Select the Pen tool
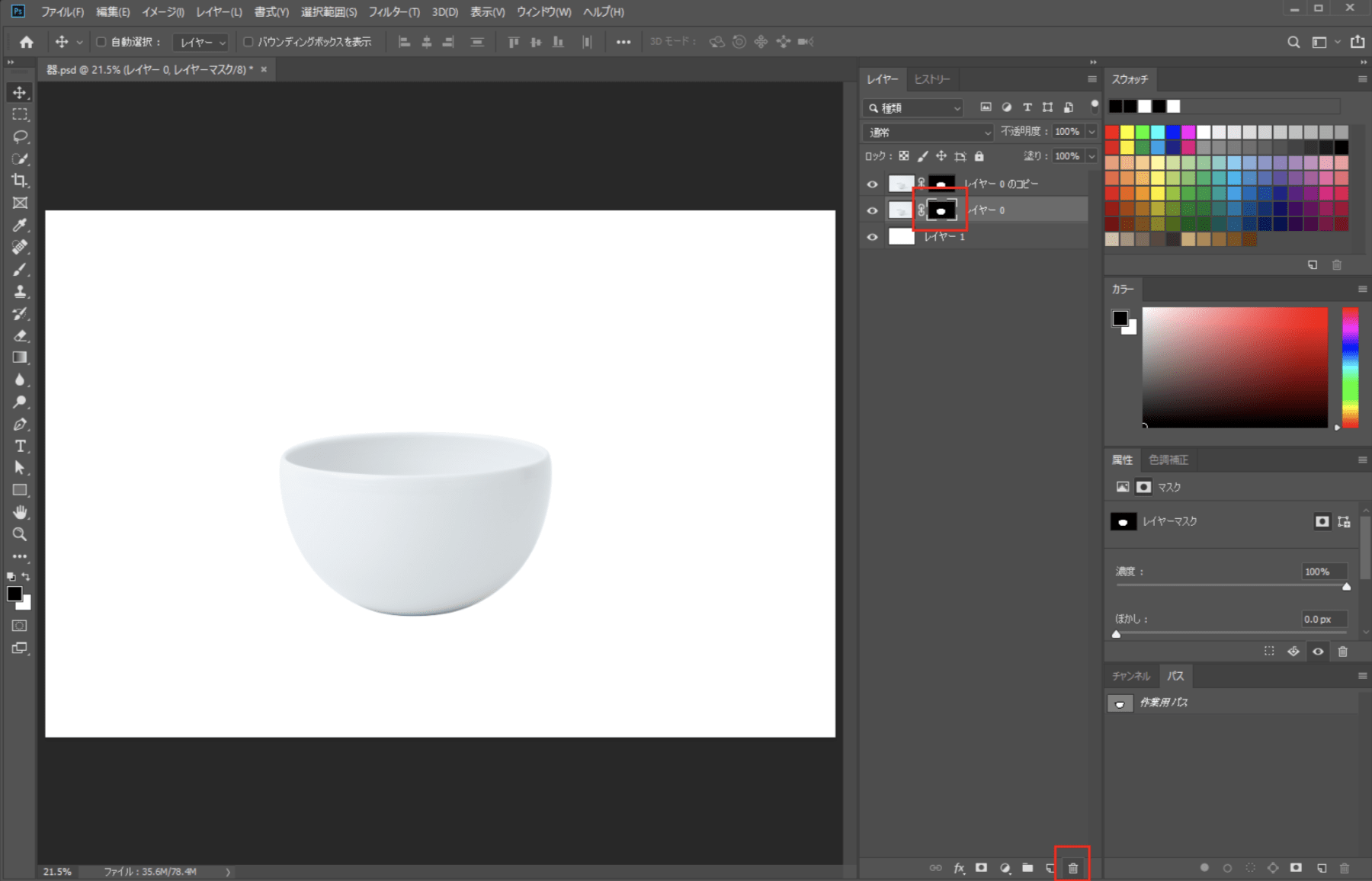Screen dimensions: 1372x881 click(x=20, y=424)
